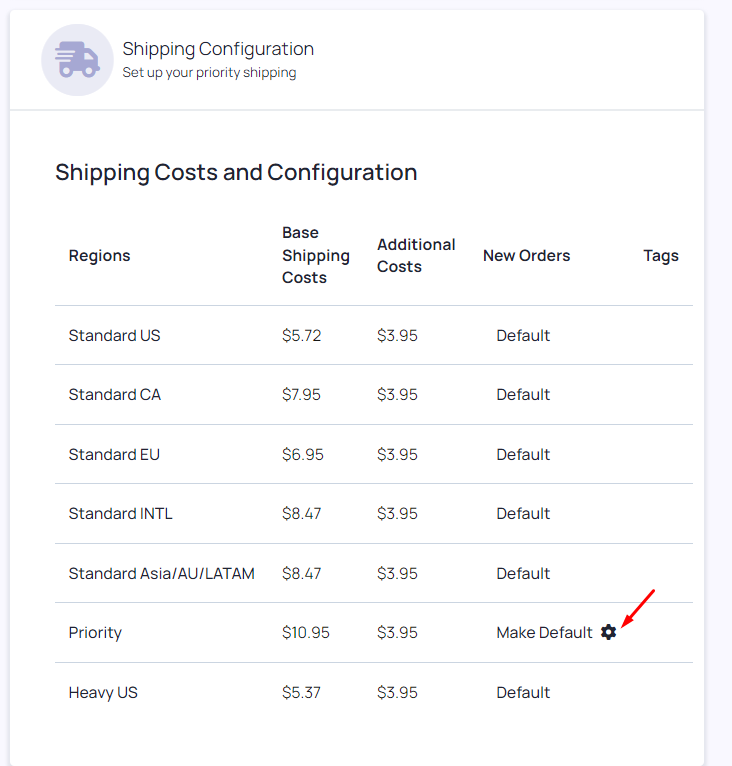The width and height of the screenshot is (732, 766).
Task: Click the New Orders column header
Action: click(x=526, y=255)
